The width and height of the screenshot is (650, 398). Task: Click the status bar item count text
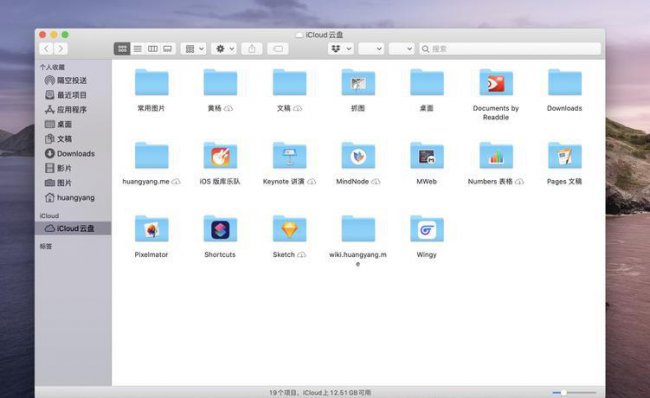click(320, 392)
